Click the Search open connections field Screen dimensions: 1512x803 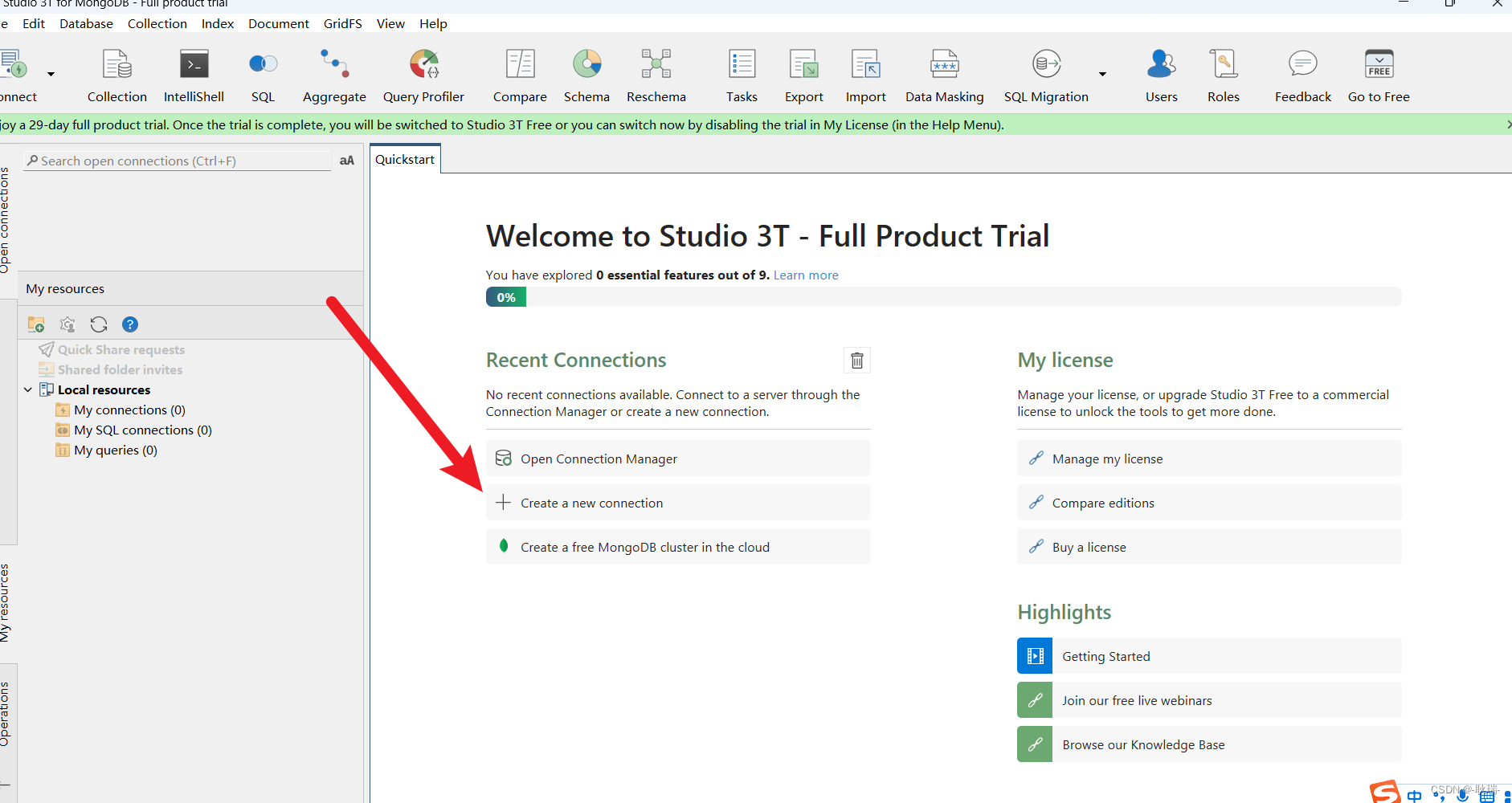(178, 161)
